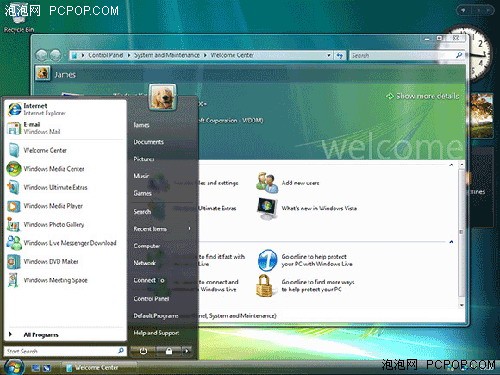Open Network from Start menu
The height and width of the screenshot is (375, 500).
click(144, 263)
